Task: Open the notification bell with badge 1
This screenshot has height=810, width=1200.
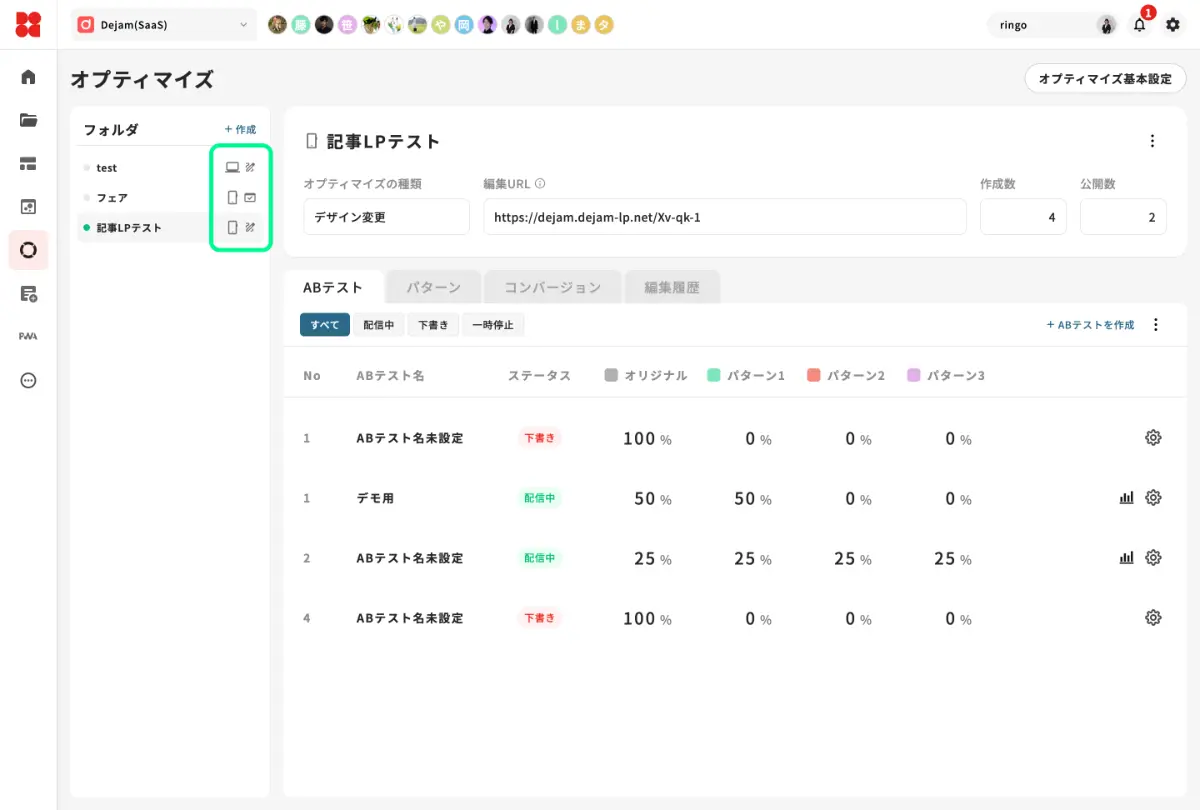Action: [1140, 25]
